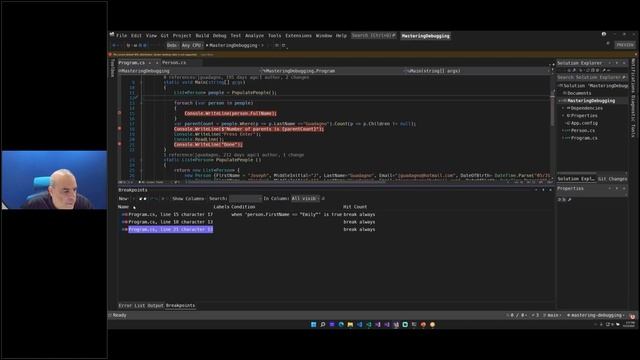
Task: Open the Git menu
Action: (x=164, y=36)
